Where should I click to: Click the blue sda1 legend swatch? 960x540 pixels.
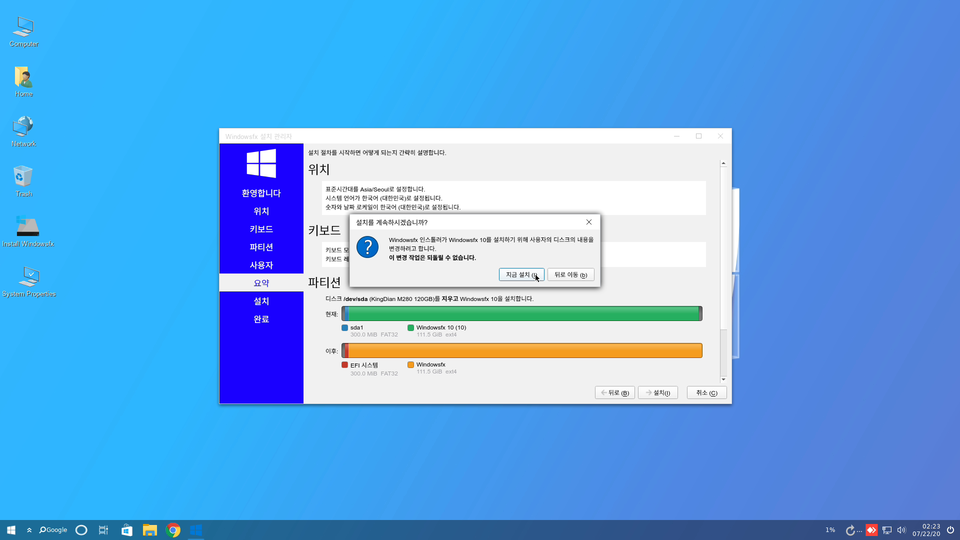pyautogui.click(x=345, y=328)
